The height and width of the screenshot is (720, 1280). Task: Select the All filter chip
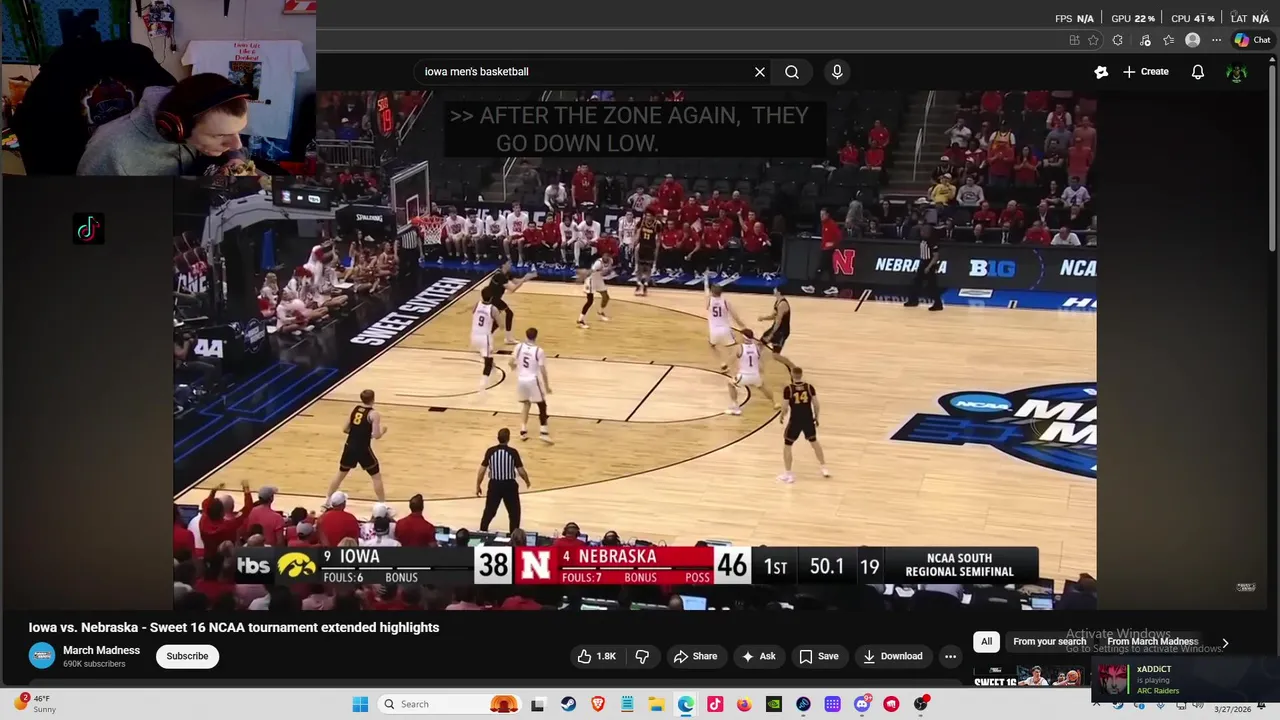986,642
